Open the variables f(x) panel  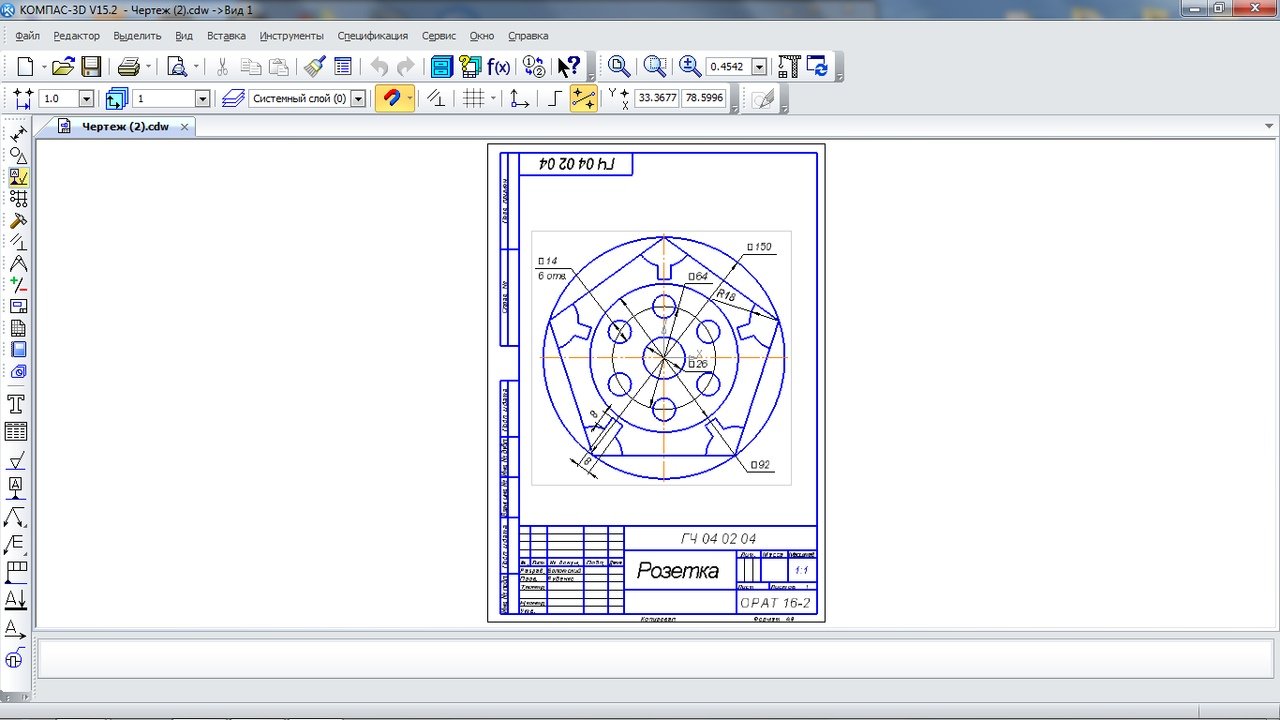(498, 67)
